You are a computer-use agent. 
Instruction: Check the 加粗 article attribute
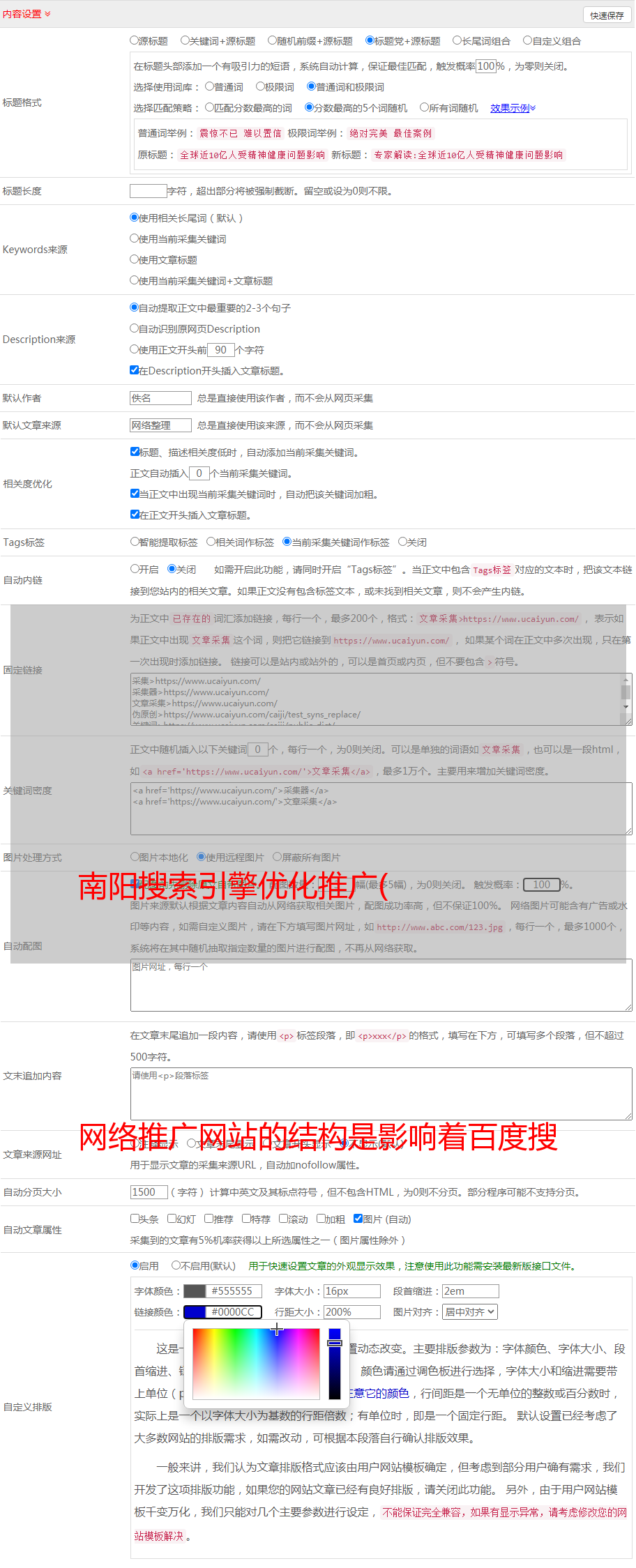point(321,1219)
